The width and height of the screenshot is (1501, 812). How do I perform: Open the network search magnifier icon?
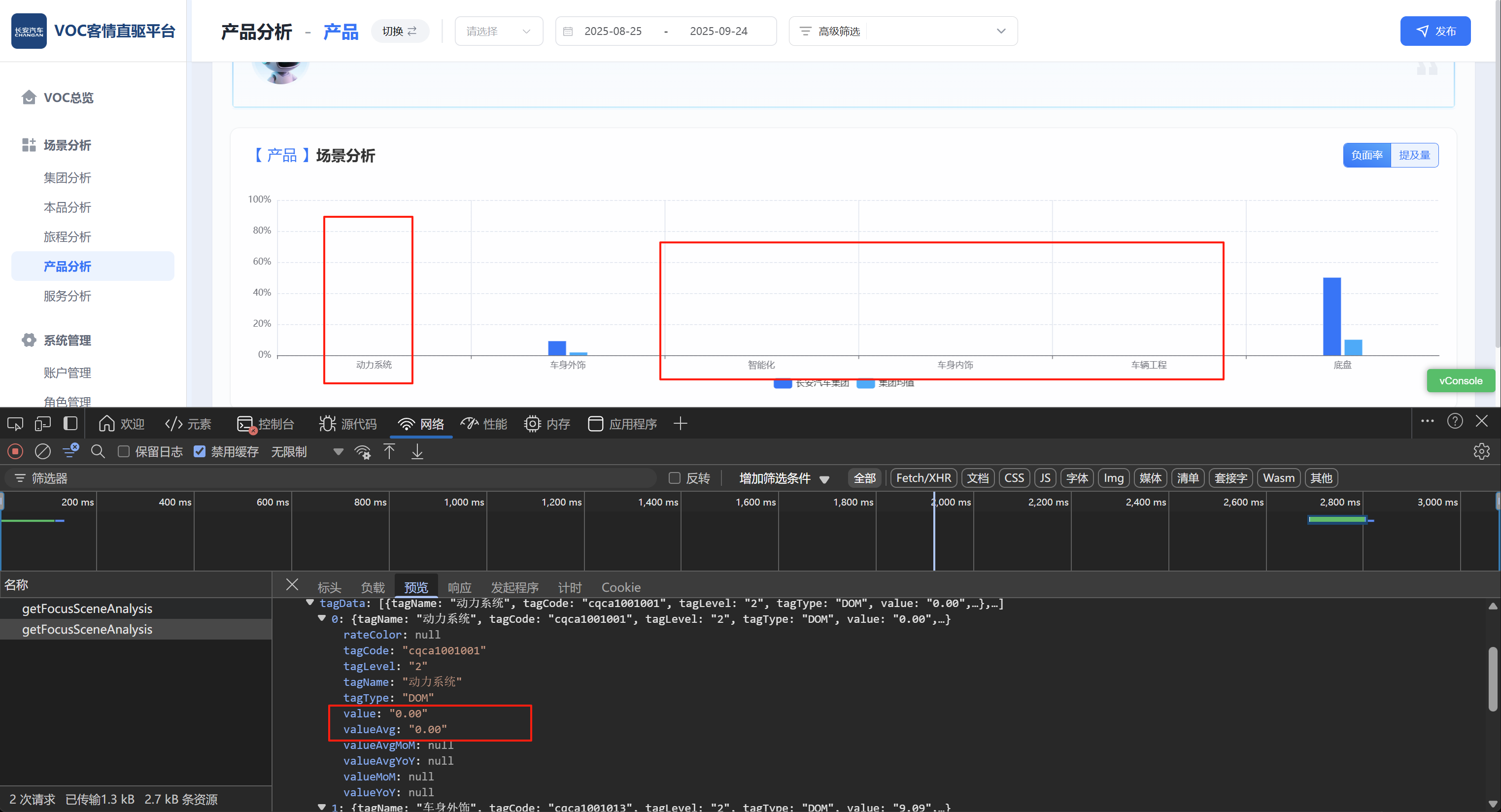98,451
